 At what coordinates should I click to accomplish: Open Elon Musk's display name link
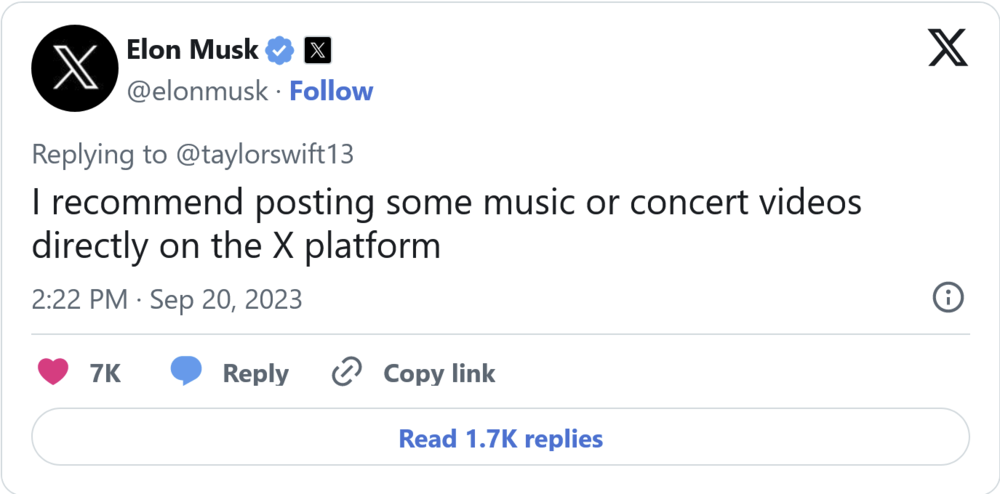tap(193, 49)
